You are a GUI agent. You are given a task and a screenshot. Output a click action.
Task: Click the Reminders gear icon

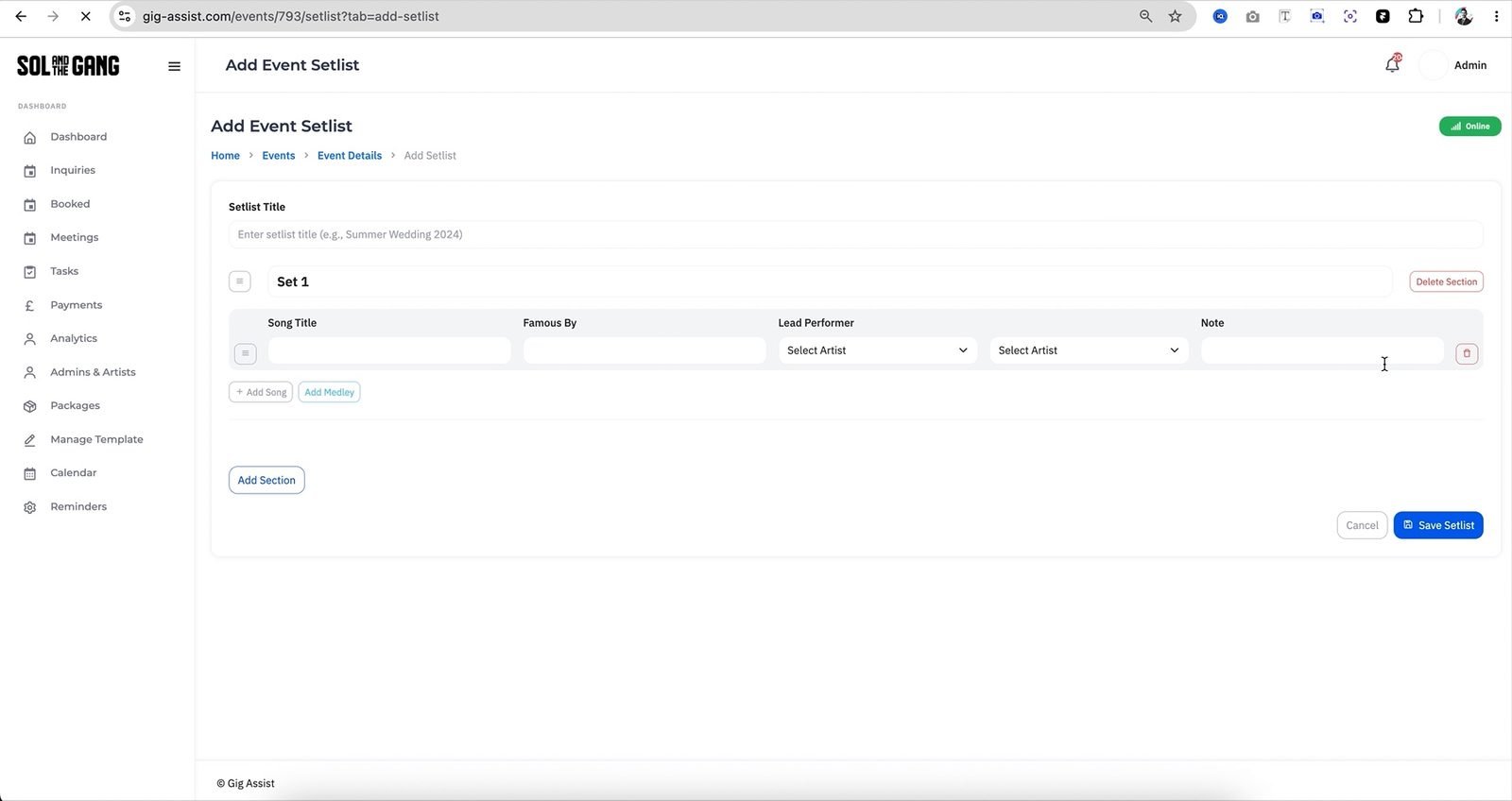coord(30,507)
